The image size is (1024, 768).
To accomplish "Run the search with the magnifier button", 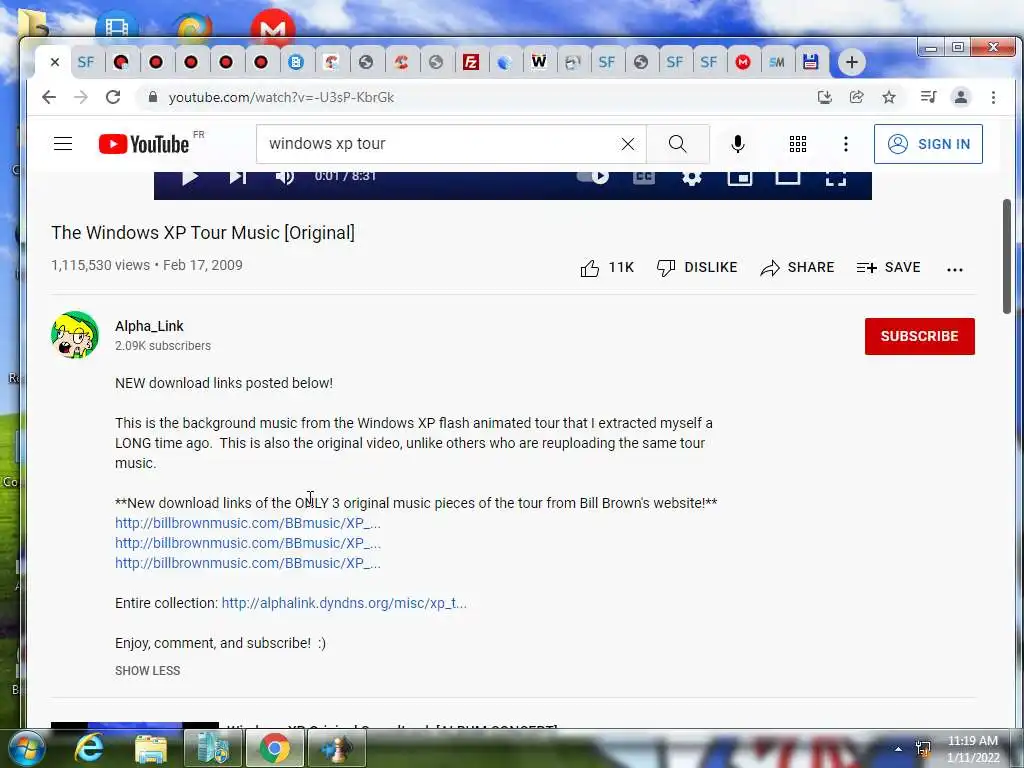I will point(677,144).
